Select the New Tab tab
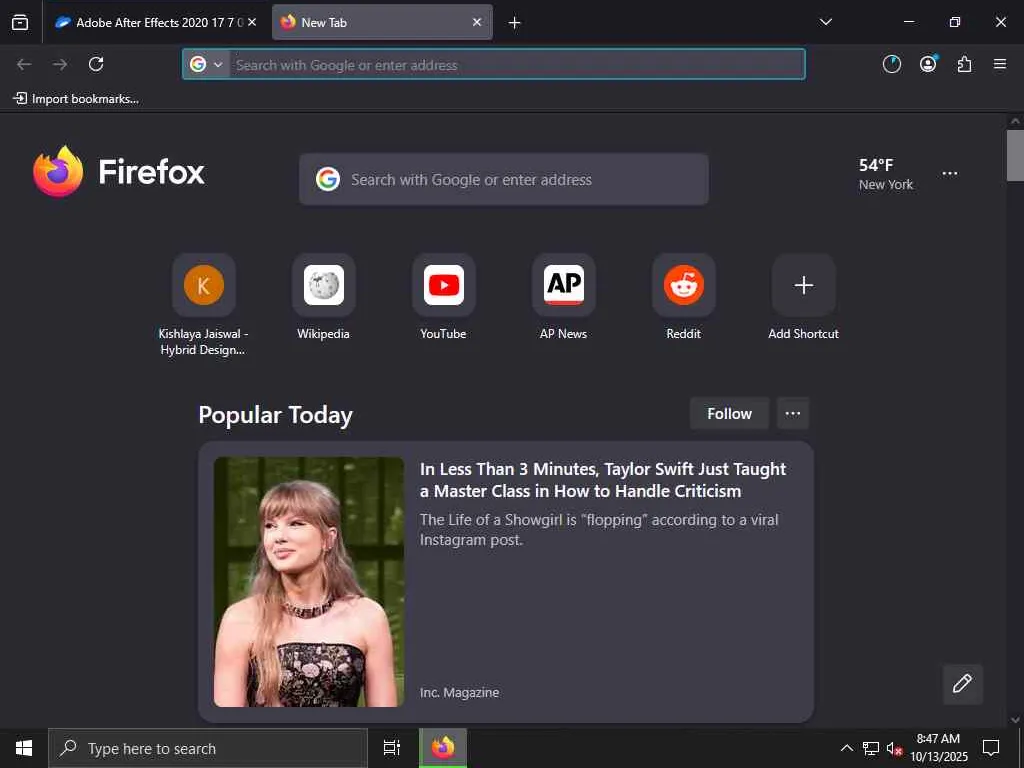1024x768 pixels. tap(382, 22)
